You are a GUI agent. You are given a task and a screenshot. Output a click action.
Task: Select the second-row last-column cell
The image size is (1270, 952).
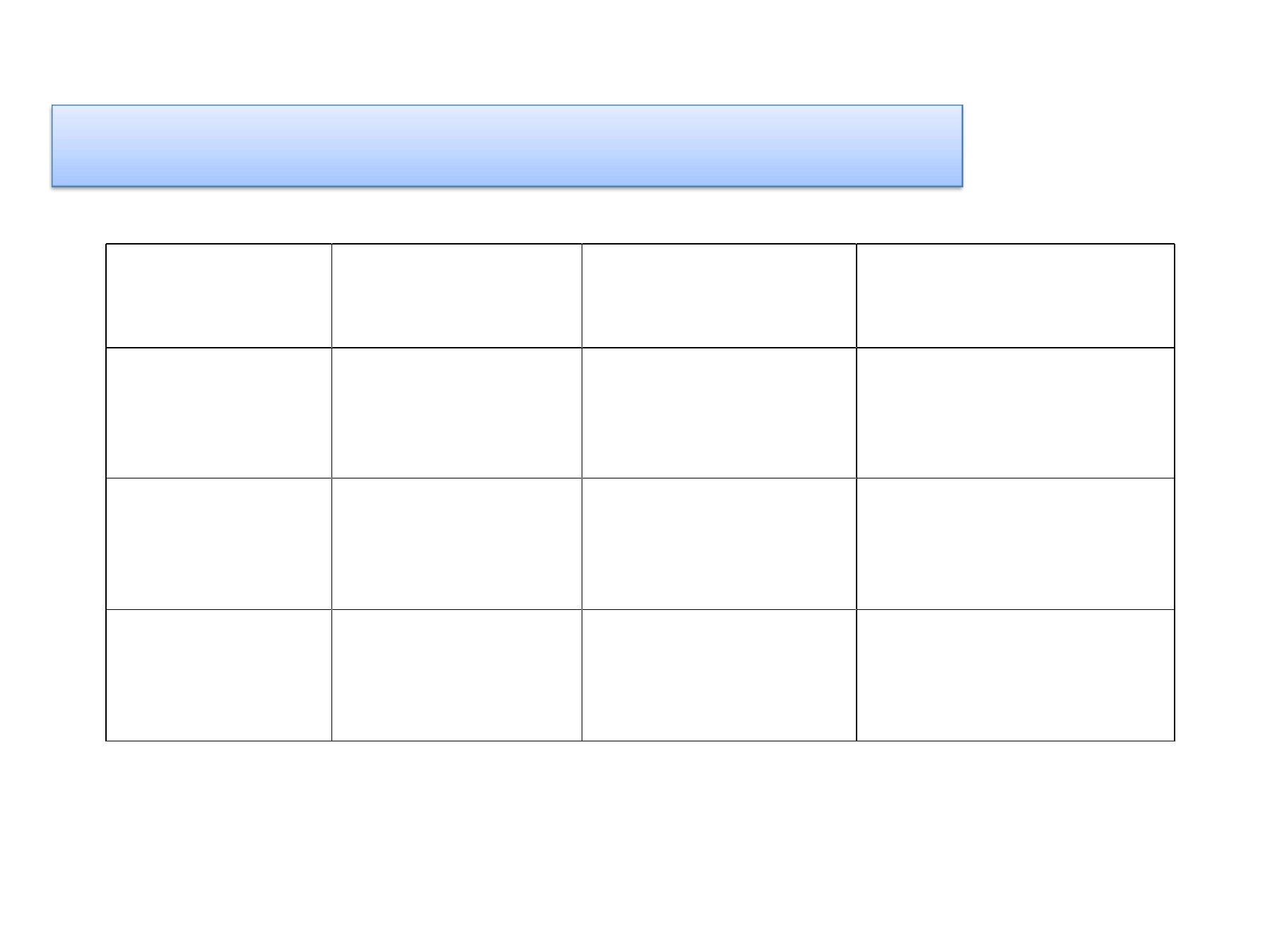click(1016, 413)
